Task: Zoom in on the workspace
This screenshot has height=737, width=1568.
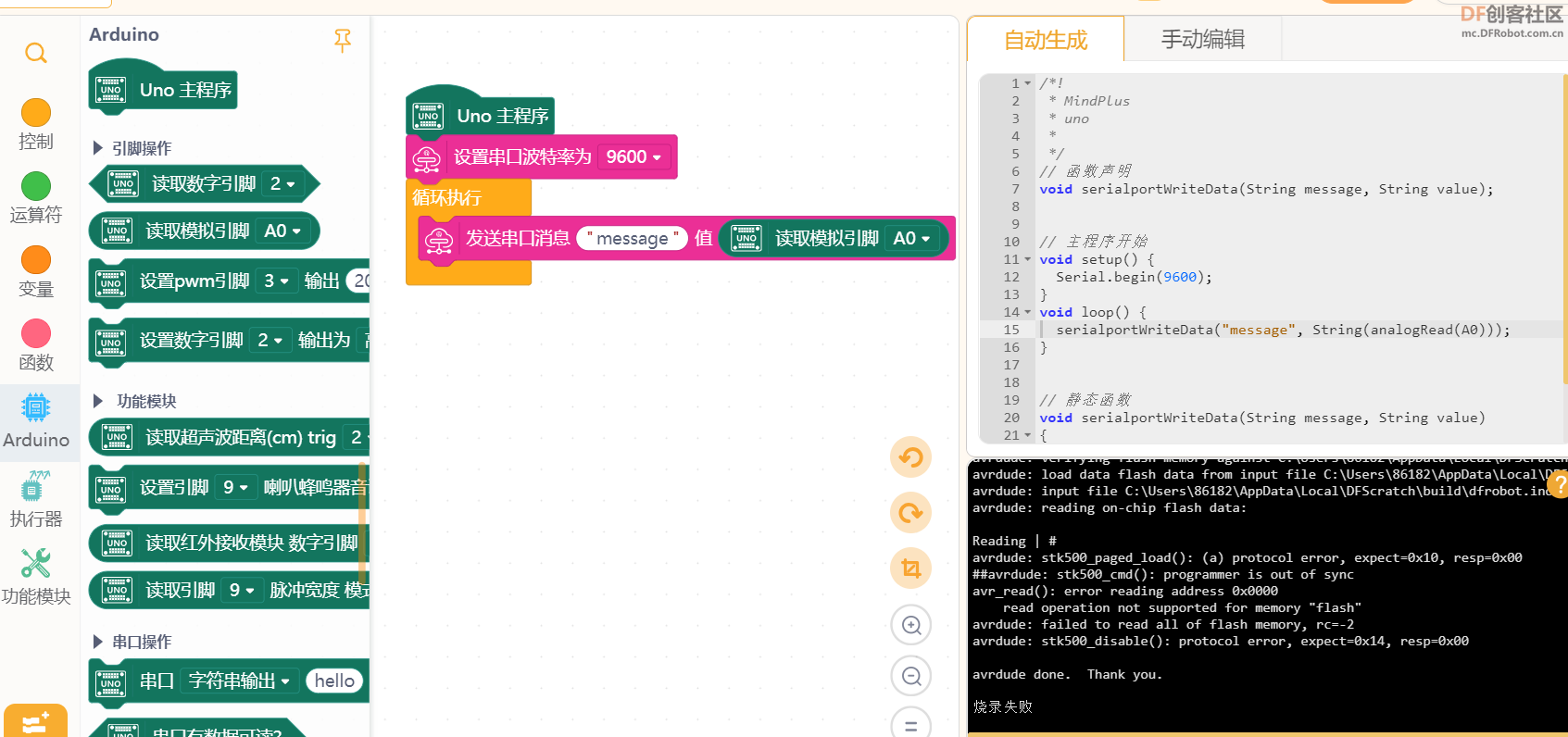Action: pos(911,625)
